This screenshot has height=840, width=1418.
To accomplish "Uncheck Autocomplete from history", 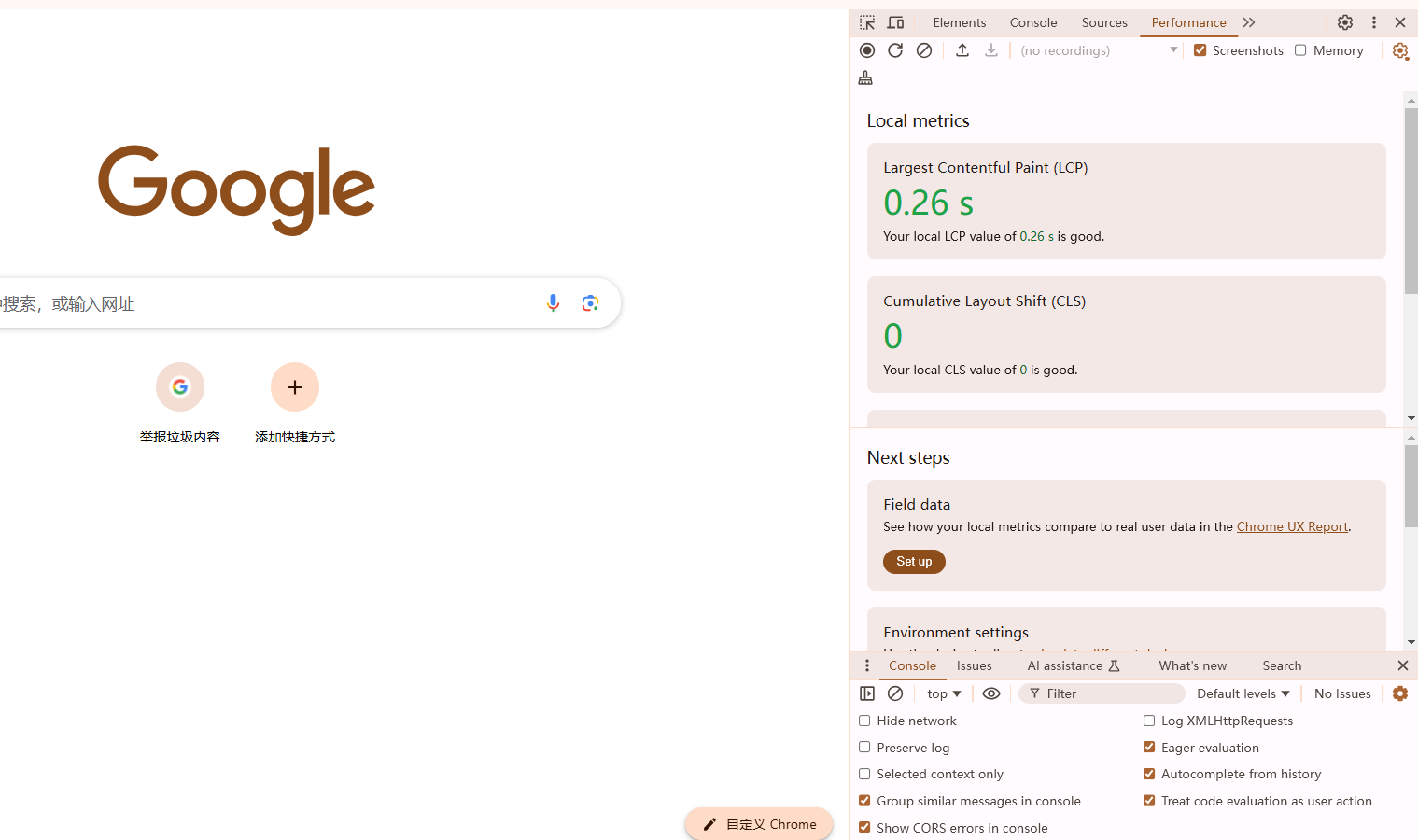I will tap(1149, 774).
